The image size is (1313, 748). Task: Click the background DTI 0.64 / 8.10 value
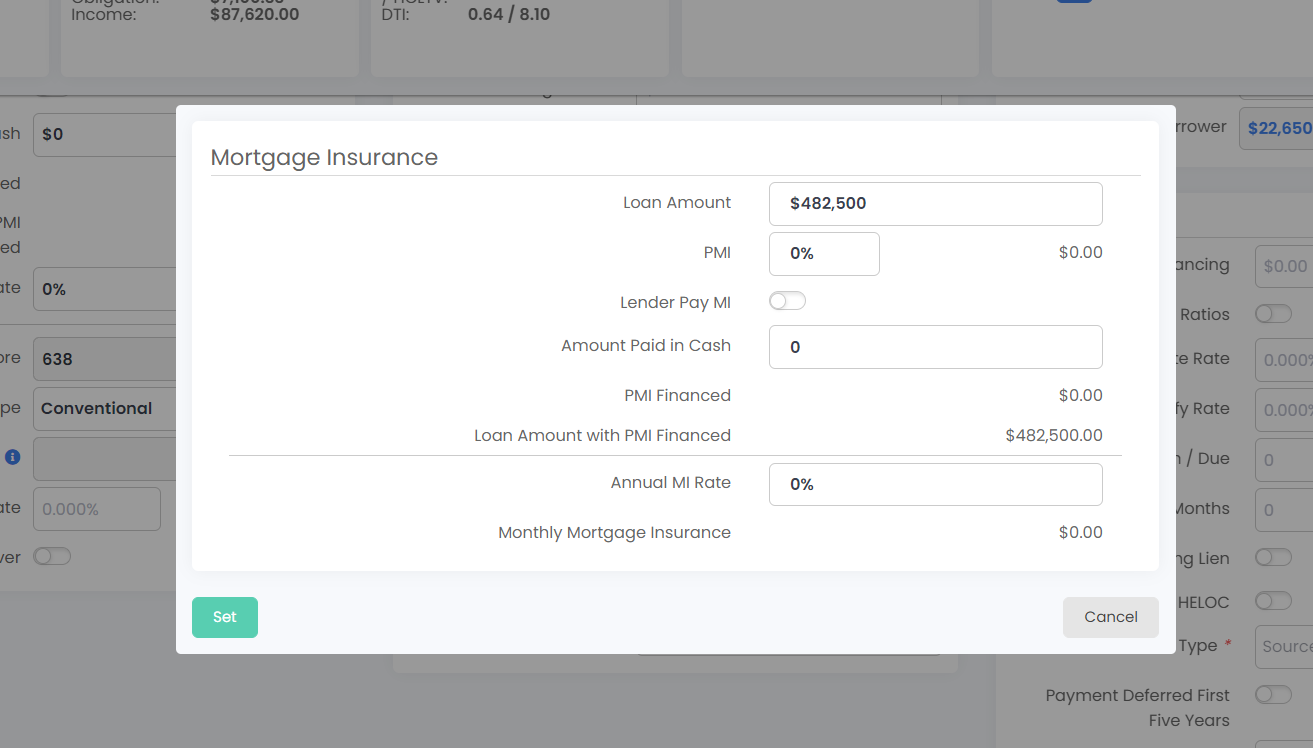pos(509,14)
